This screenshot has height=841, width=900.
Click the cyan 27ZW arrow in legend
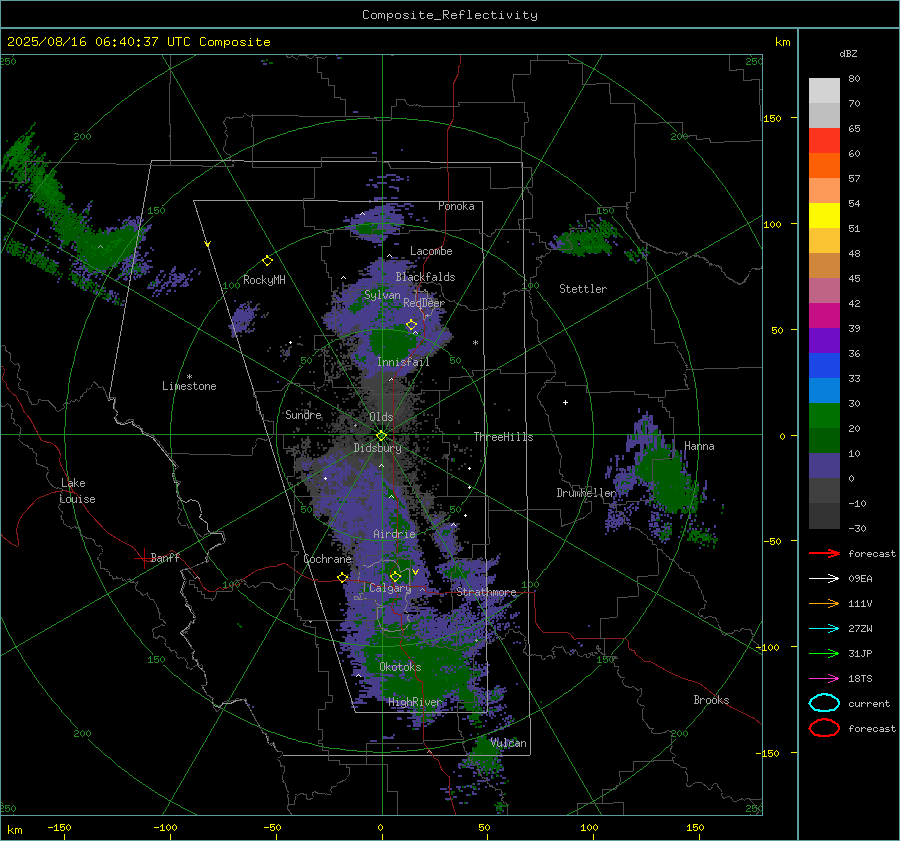coord(824,629)
